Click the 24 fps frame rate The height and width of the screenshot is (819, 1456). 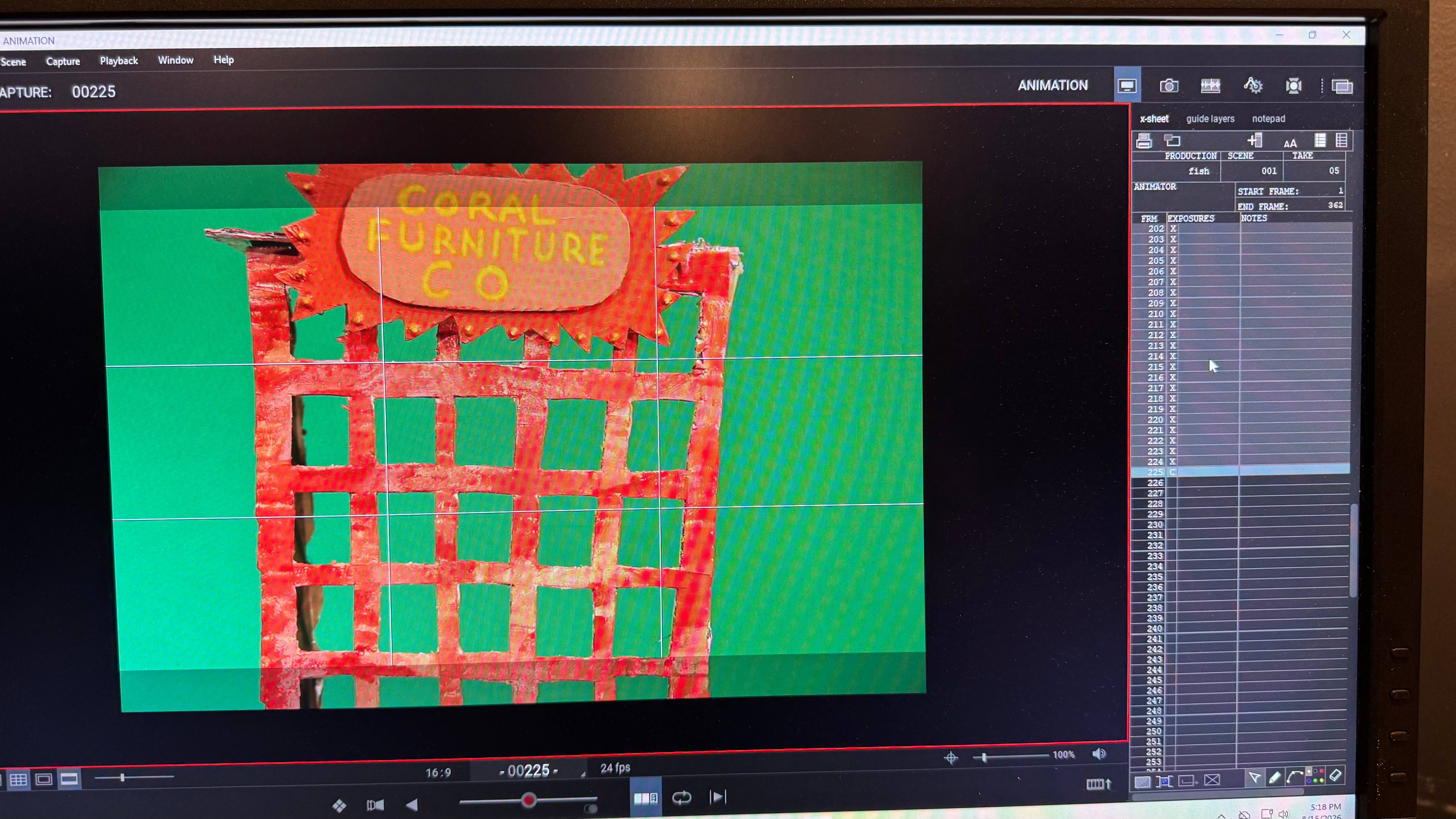[615, 768]
